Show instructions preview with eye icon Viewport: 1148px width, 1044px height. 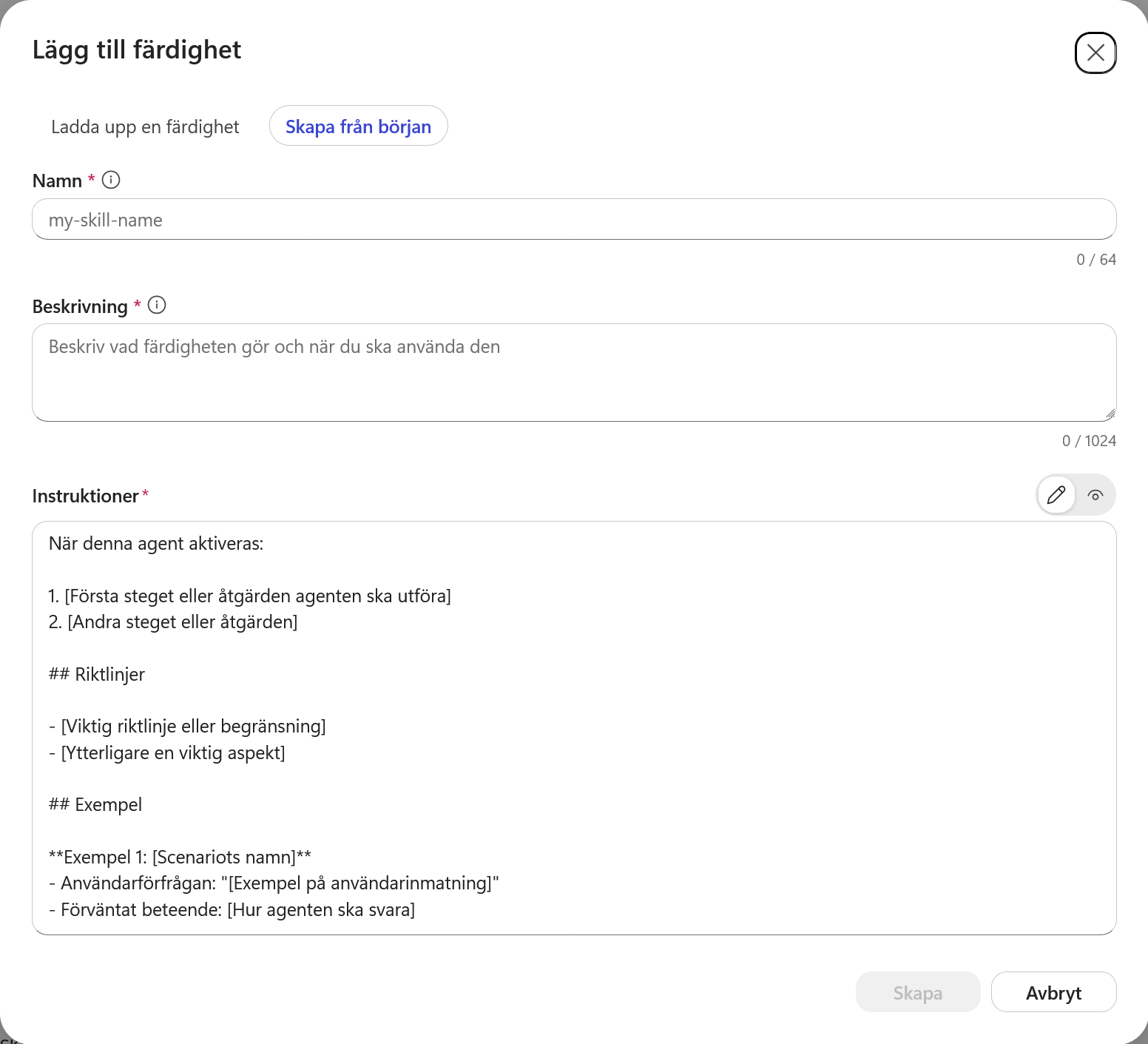click(1095, 495)
